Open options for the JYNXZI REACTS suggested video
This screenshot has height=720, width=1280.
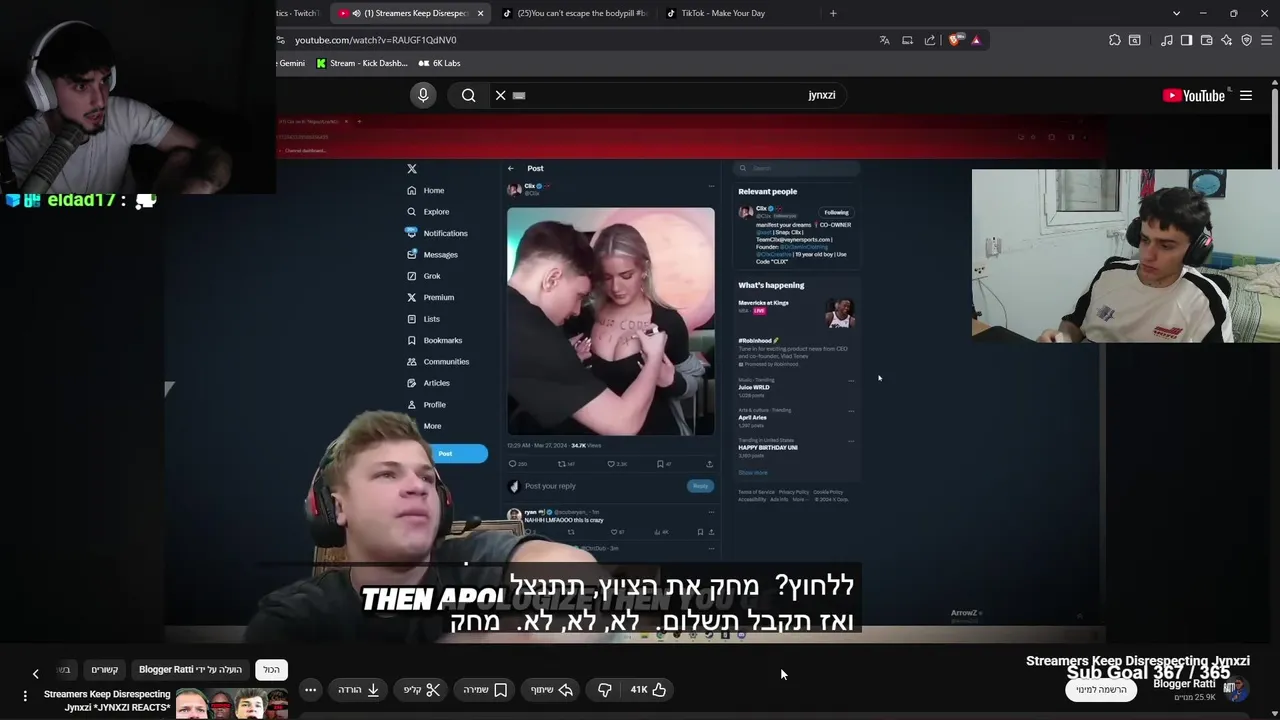coord(25,695)
